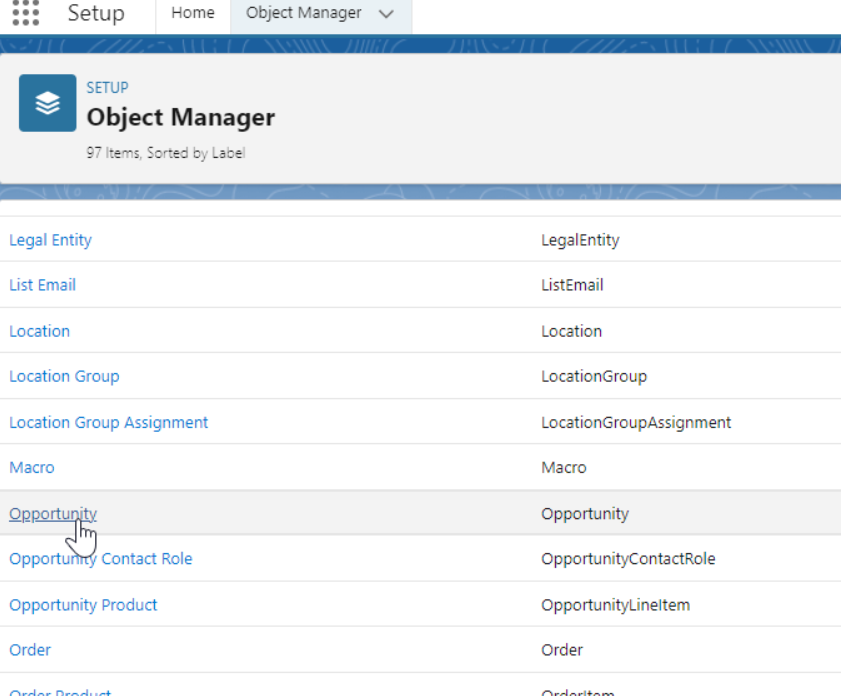Click the LocationGroupAssignment API name cell

(x=636, y=423)
